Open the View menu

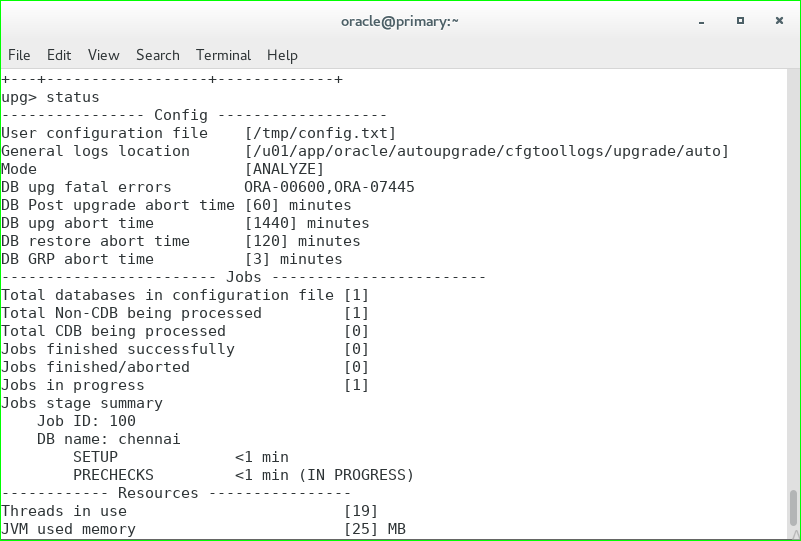tap(103, 55)
